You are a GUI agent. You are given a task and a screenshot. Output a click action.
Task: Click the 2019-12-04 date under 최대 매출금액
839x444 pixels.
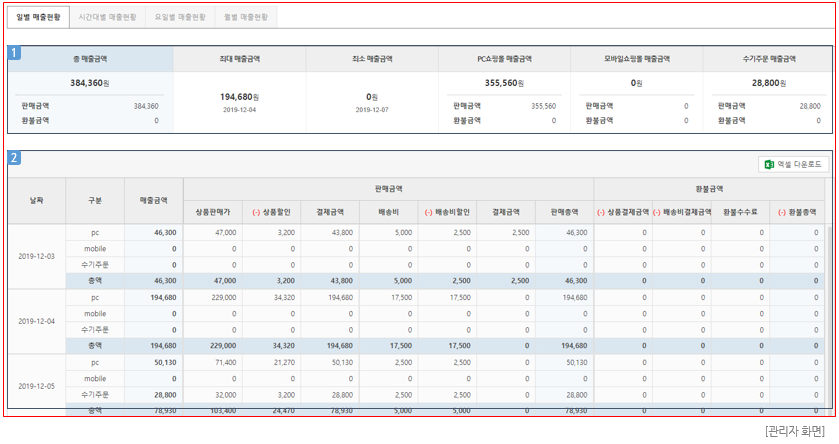[x=240, y=110]
